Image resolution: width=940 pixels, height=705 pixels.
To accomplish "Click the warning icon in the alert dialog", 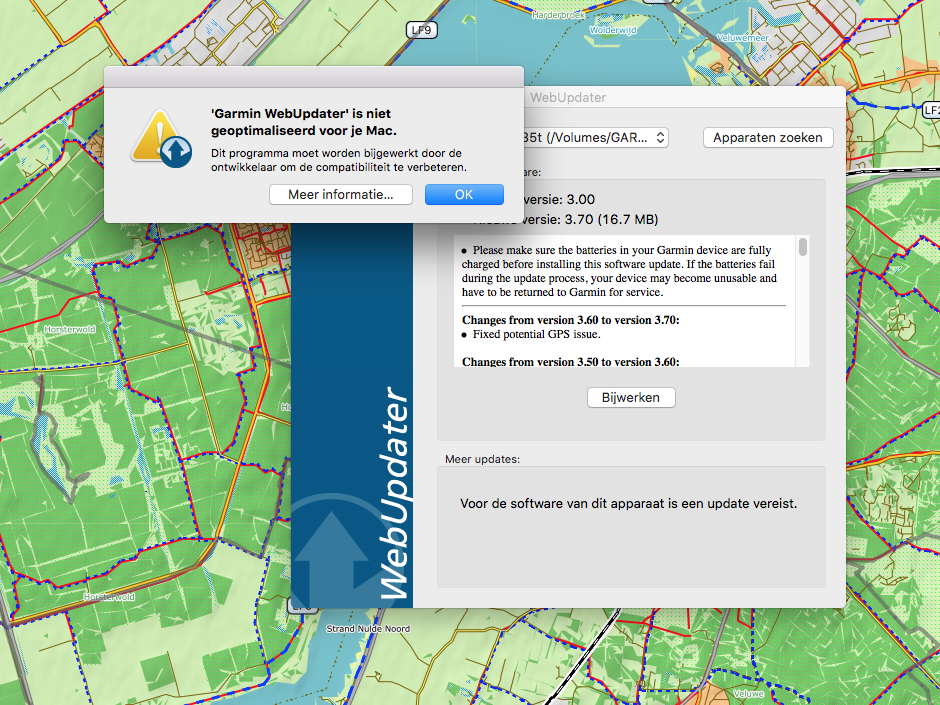I will (160, 138).
